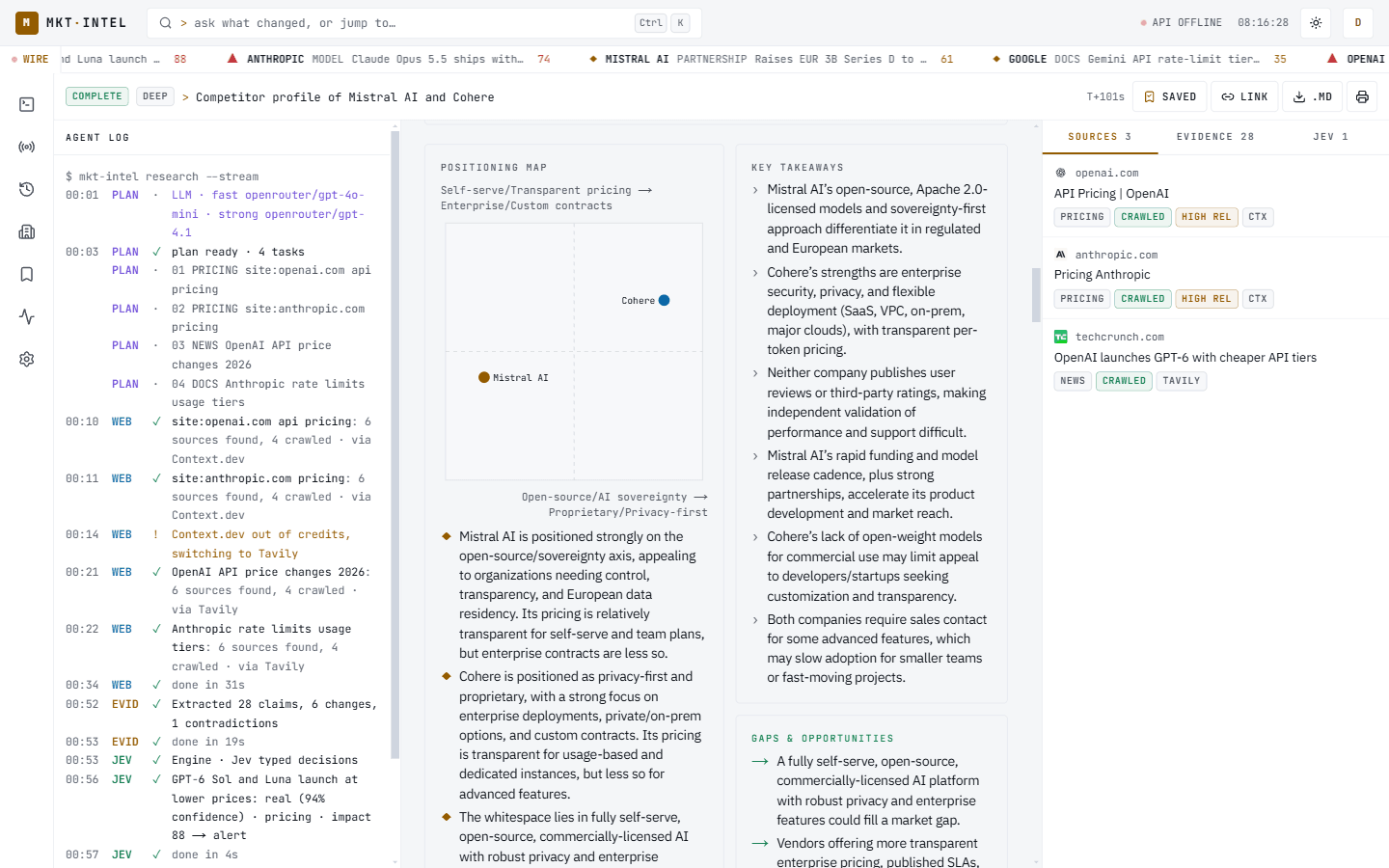This screenshot has height=868, width=1389.
Task: Click the MKT-INTEL logo mark
Action: tap(27, 22)
